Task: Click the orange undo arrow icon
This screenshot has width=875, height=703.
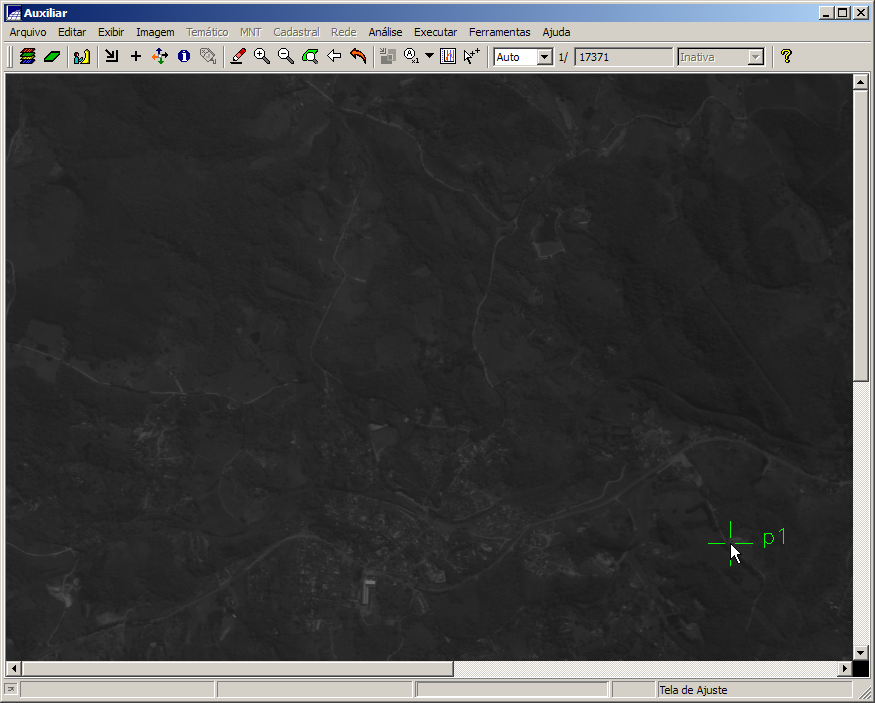Action: pyautogui.click(x=358, y=57)
